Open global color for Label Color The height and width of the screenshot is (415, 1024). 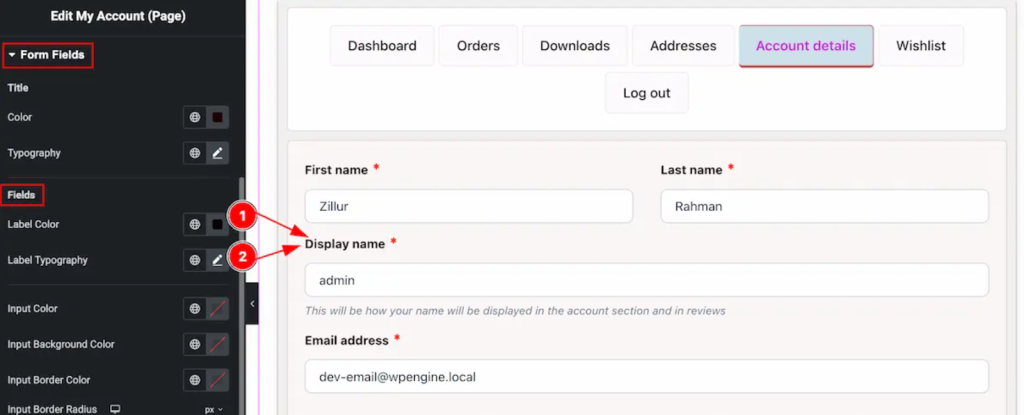click(195, 224)
